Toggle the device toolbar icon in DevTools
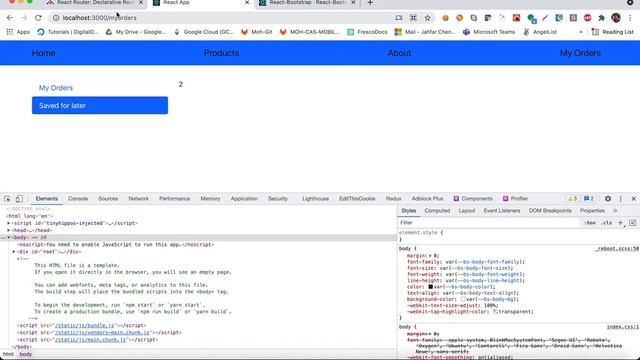 point(19,199)
